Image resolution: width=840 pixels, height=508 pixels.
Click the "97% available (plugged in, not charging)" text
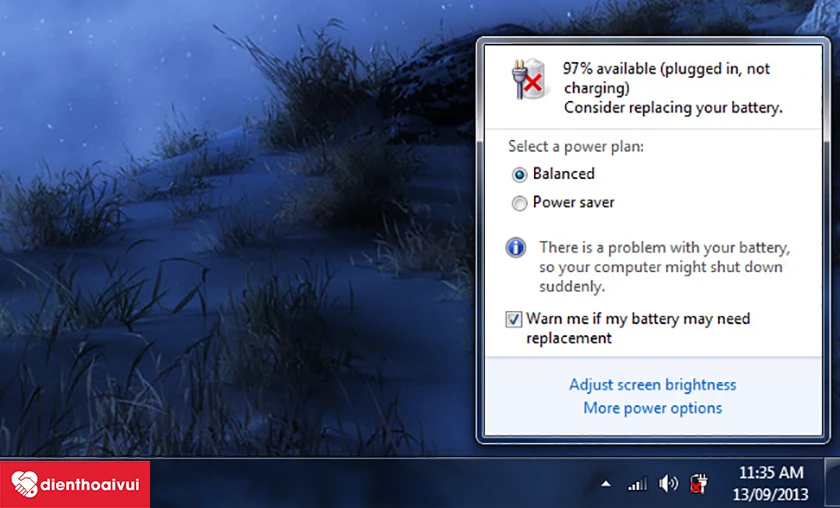coord(666,78)
